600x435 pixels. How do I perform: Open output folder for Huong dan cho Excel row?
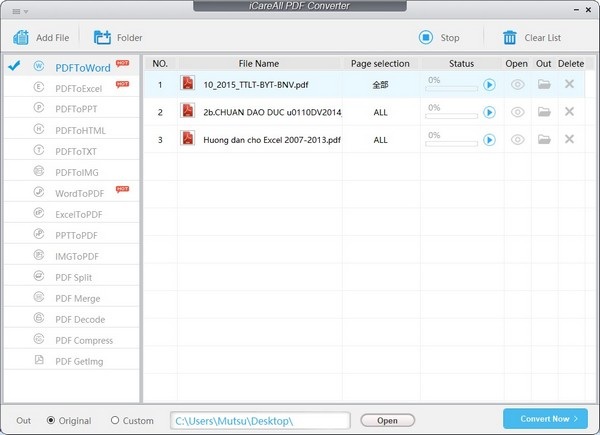544,139
